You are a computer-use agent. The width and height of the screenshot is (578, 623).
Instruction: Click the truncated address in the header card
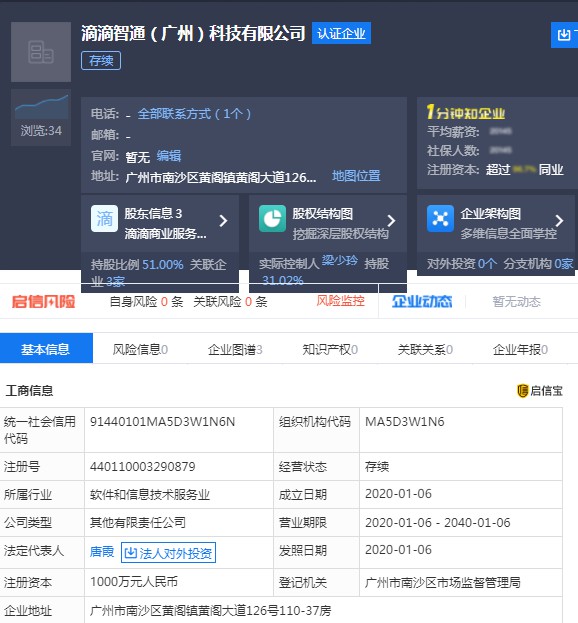(221, 177)
